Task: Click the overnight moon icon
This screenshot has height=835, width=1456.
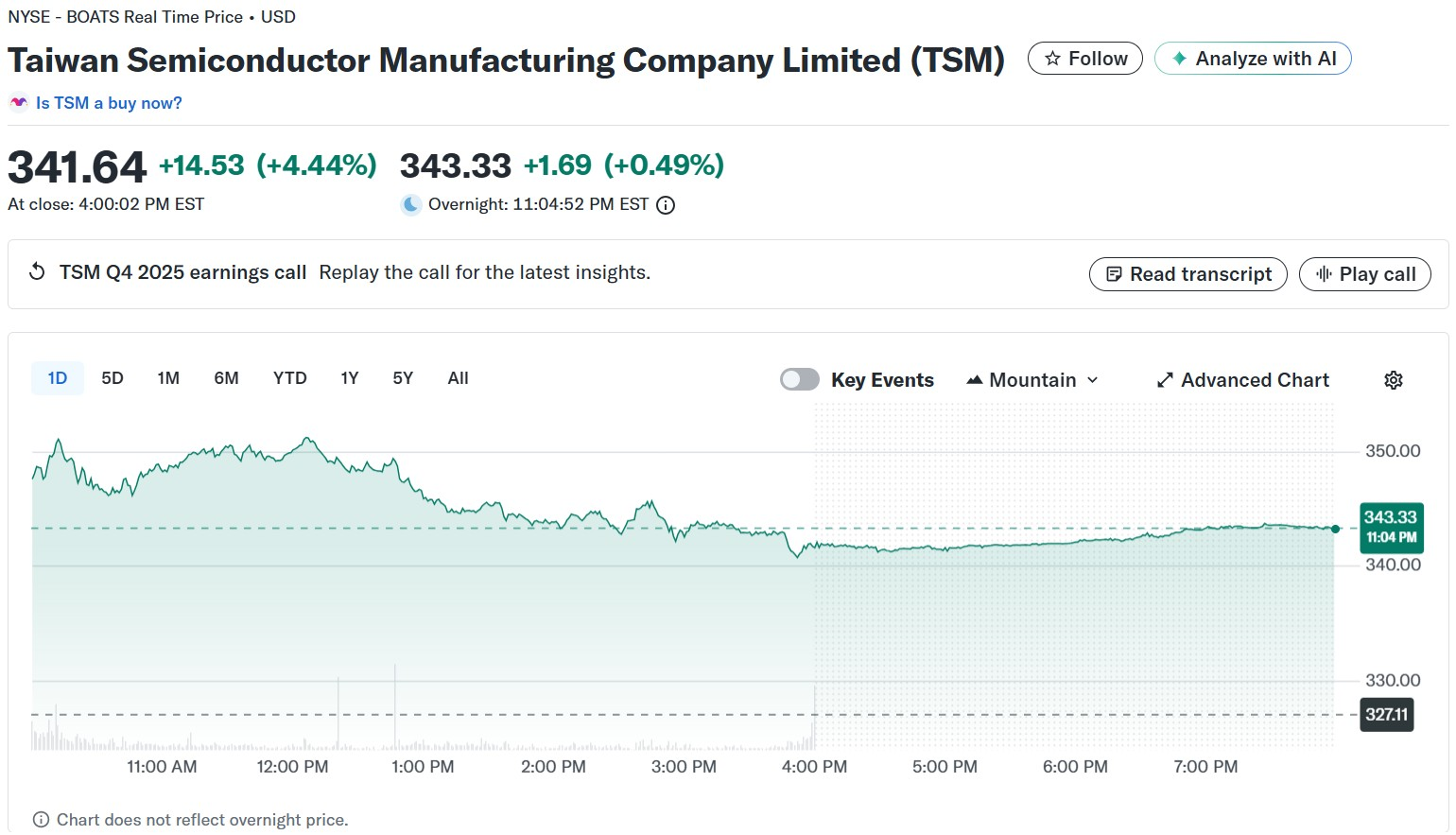Action: [x=410, y=204]
